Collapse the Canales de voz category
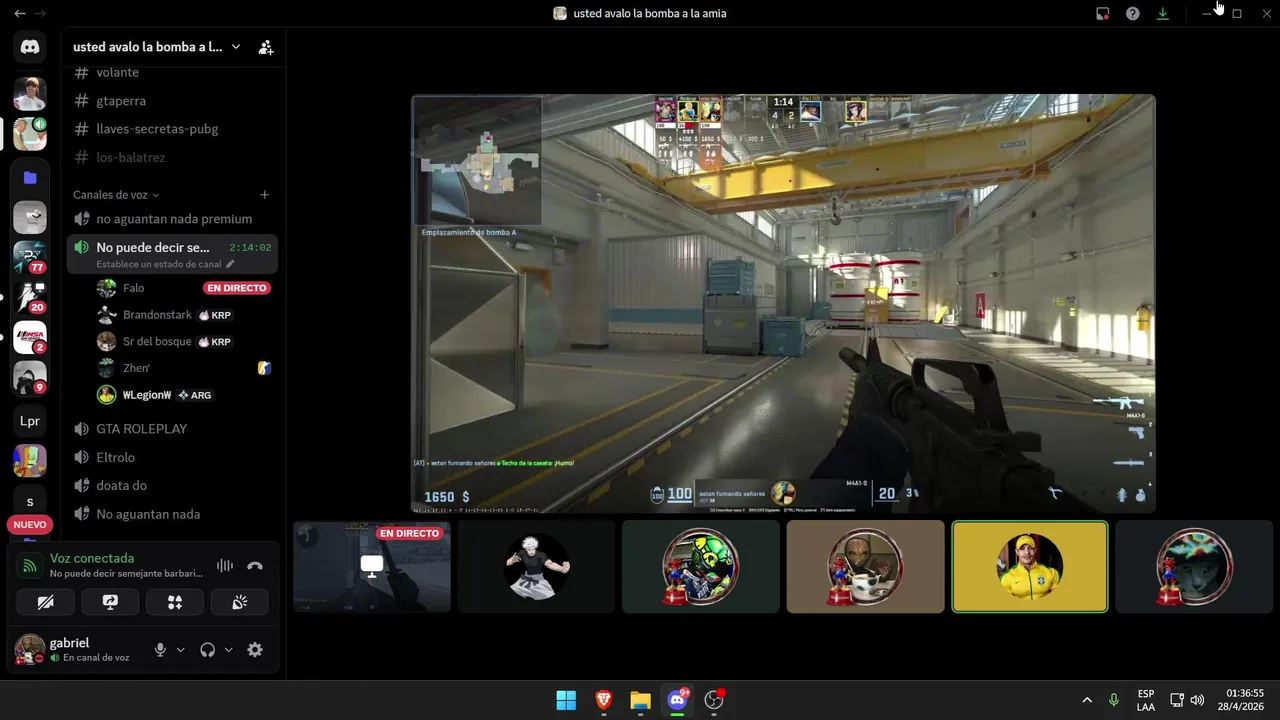 pyautogui.click(x=116, y=195)
